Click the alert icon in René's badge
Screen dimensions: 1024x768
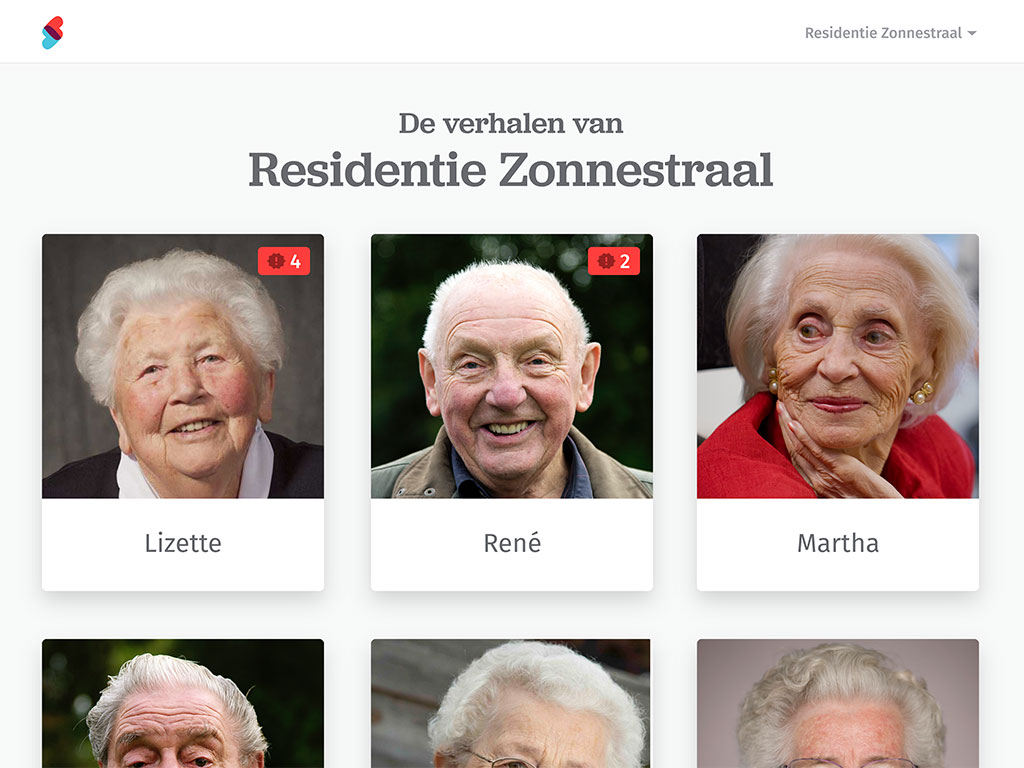(606, 261)
